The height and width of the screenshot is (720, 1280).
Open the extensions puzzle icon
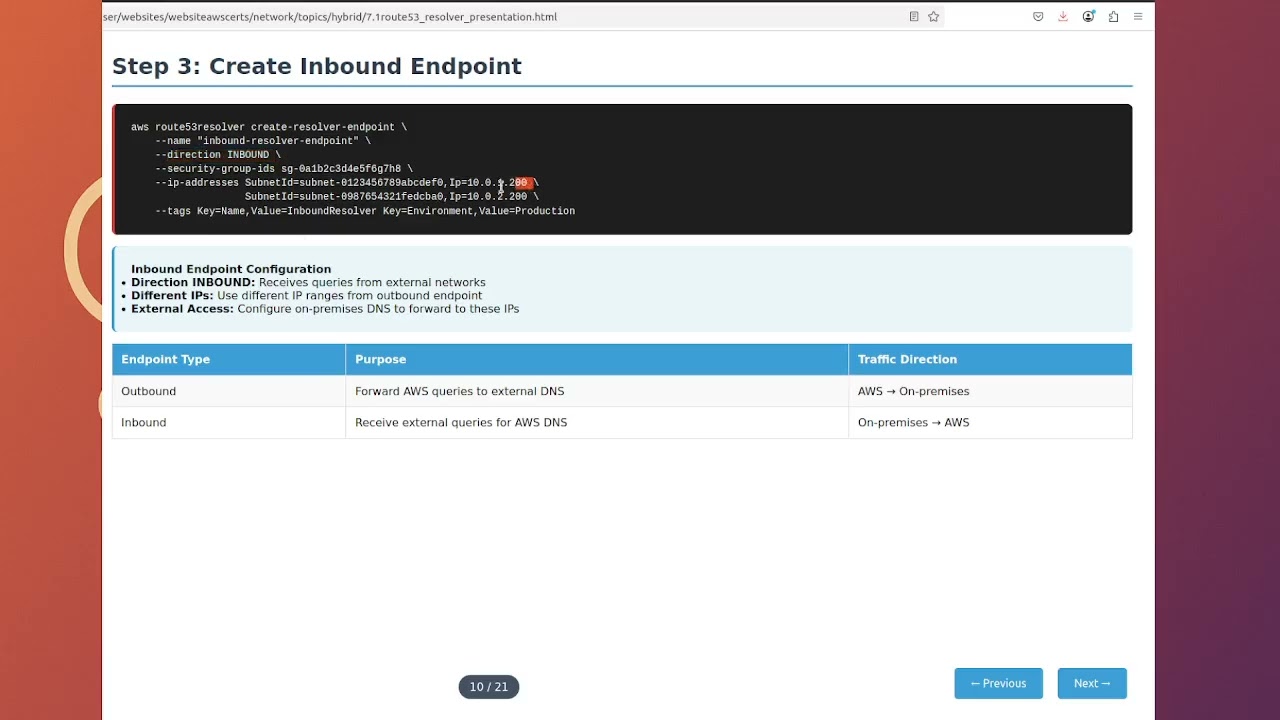(1113, 17)
